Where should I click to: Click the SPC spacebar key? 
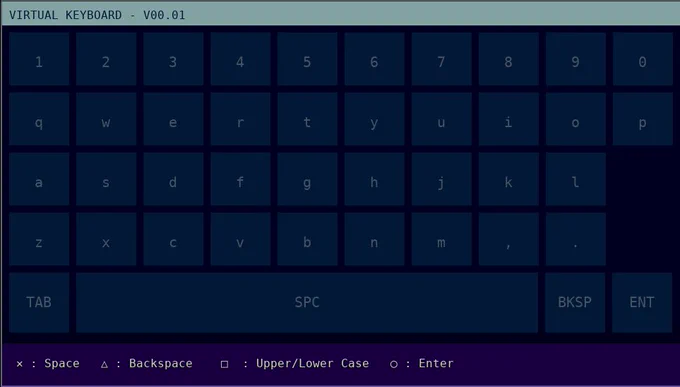(307, 302)
